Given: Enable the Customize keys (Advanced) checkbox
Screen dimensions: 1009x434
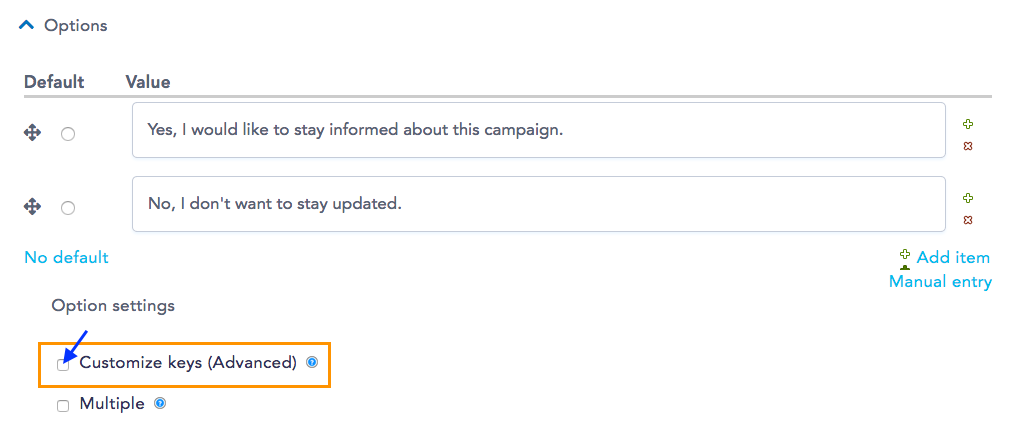Looking at the screenshot, I should [63, 365].
